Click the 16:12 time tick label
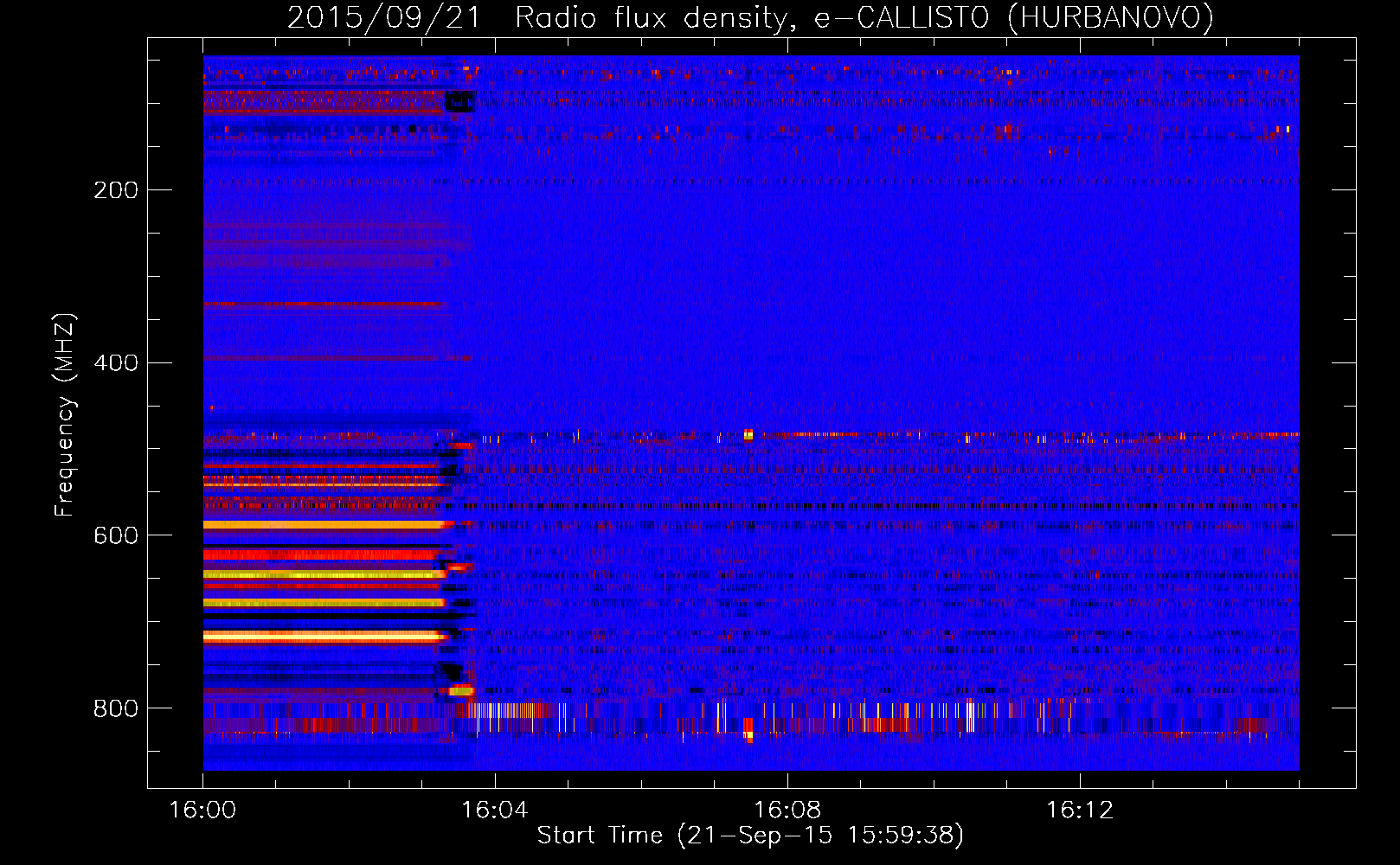1400x865 pixels. (1079, 811)
